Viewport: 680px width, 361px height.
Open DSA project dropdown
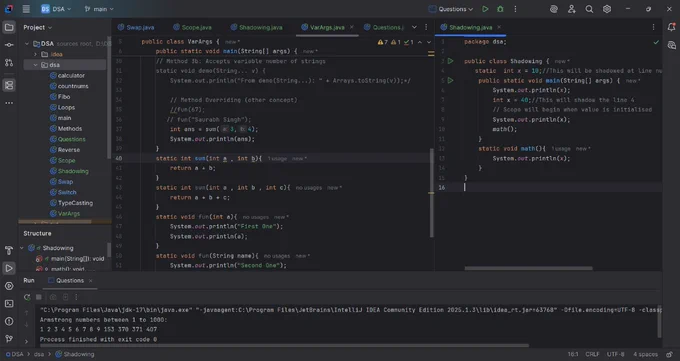[56, 9]
